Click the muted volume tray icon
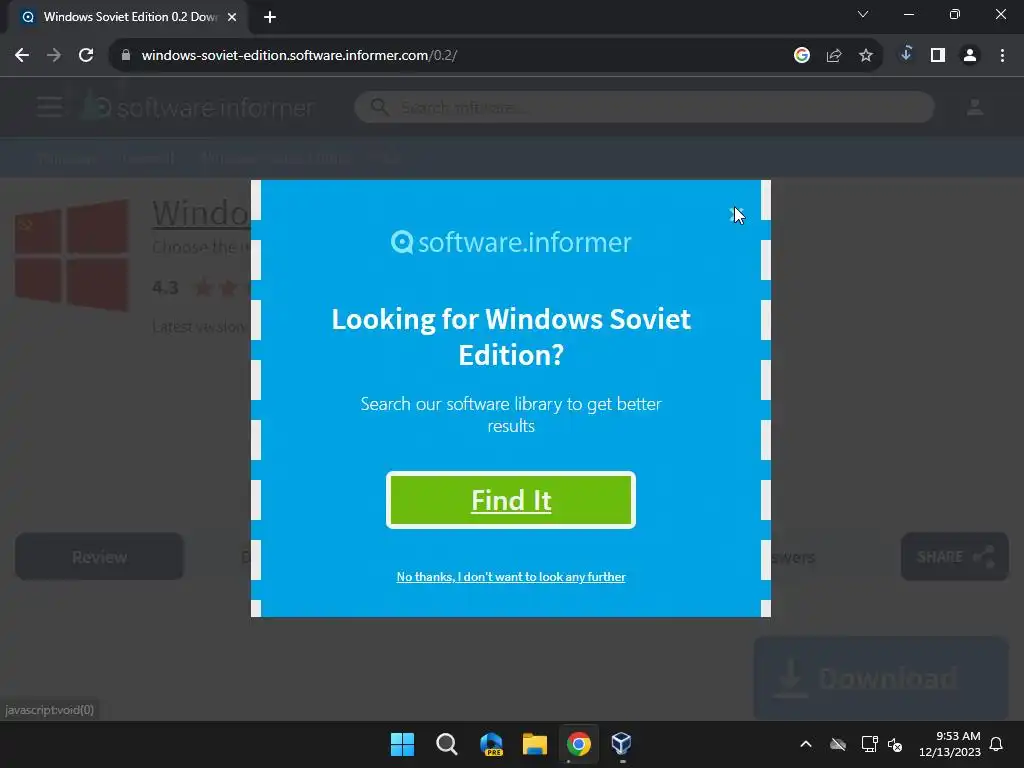The image size is (1024, 768). pos(895,744)
